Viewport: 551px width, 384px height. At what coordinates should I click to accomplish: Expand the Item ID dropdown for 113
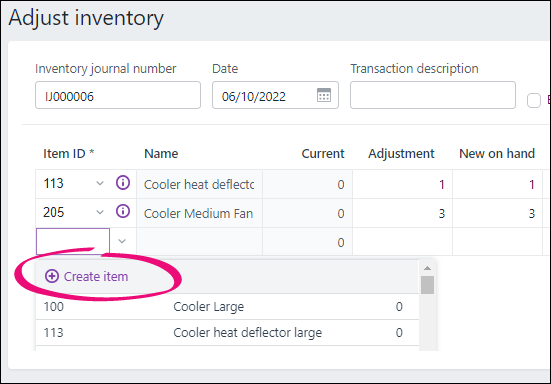pyautogui.click(x=100, y=183)
